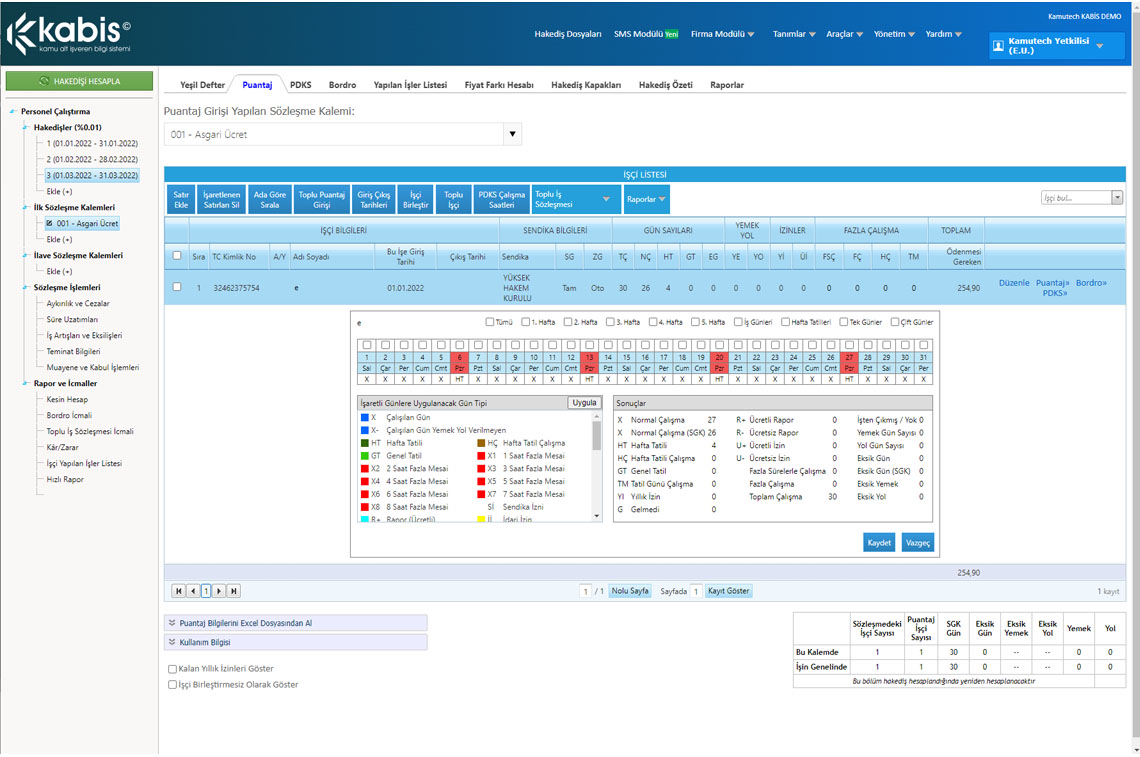Screen dimensions: 1140x757
Task: Pick the brown HÇ Hafta Tatil Çalışma swatch
Action: 481,443
